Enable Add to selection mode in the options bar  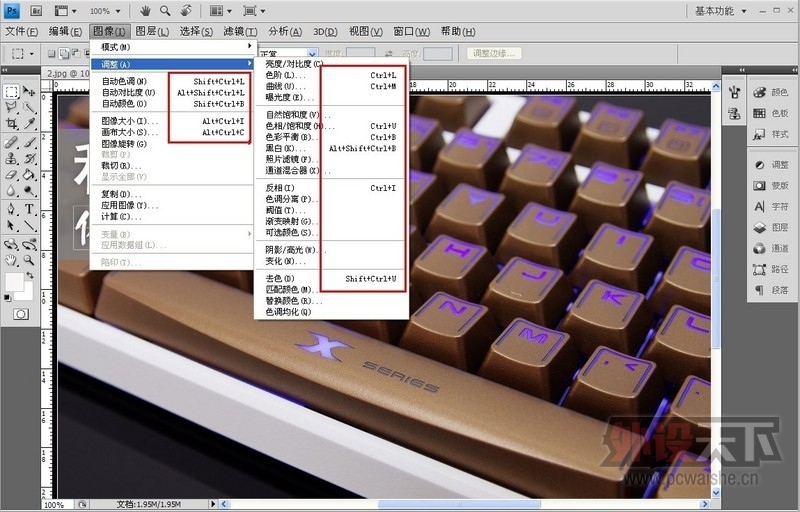64,53
